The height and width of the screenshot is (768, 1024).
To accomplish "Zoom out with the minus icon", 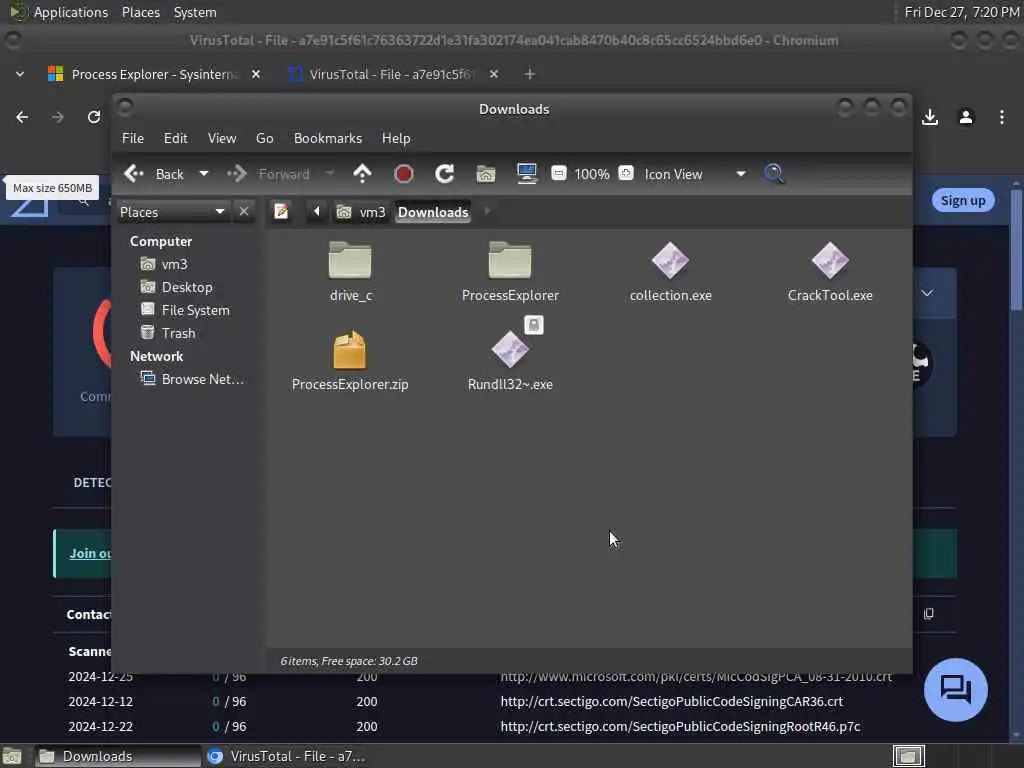I will tap(559, 173).
